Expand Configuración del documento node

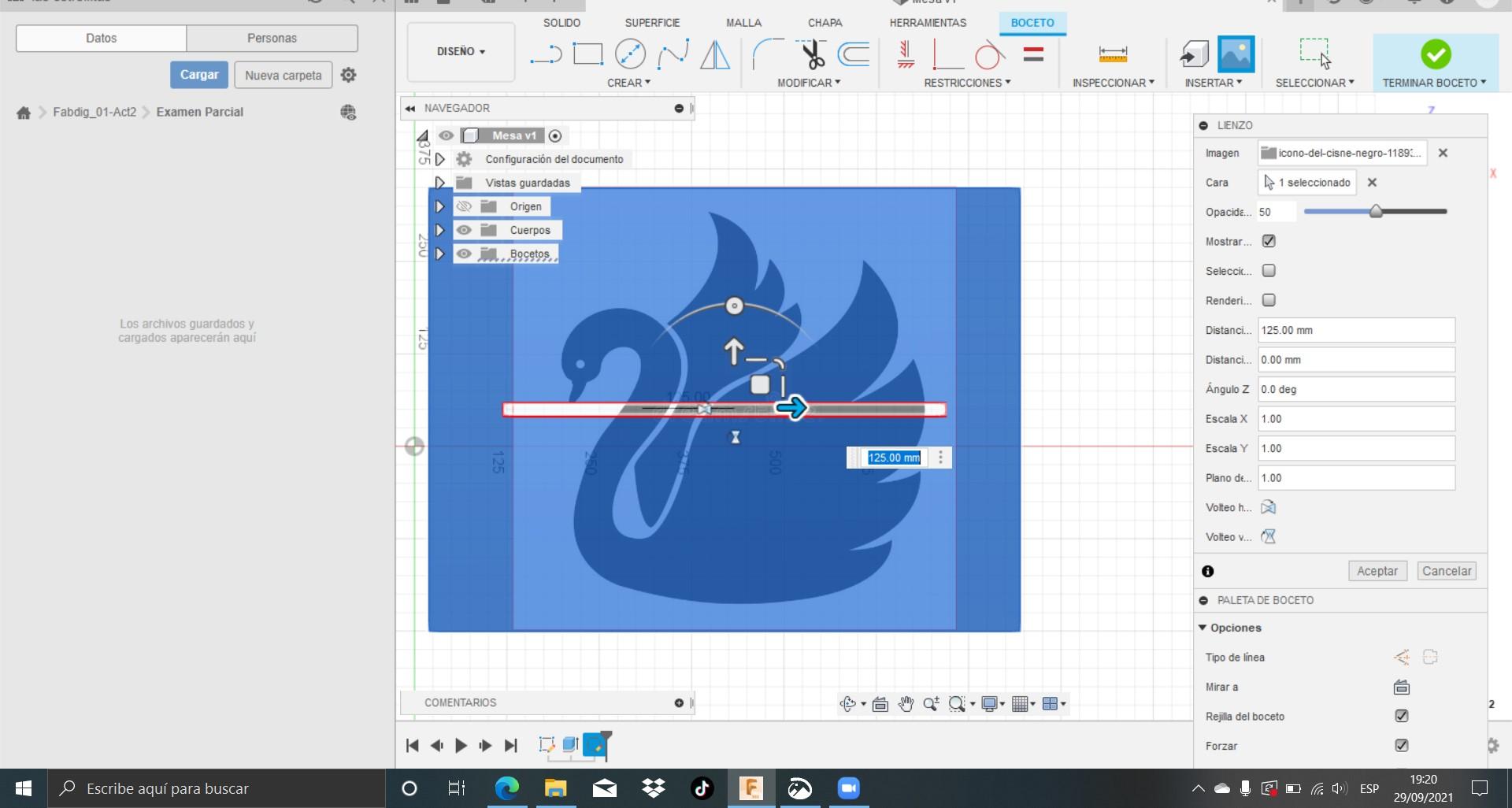pyautogui.click(x=440, y=159)
